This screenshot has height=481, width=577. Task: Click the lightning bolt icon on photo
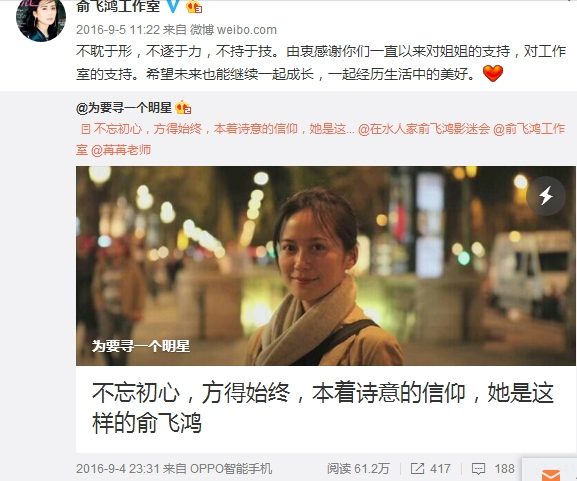pos(546,195)
